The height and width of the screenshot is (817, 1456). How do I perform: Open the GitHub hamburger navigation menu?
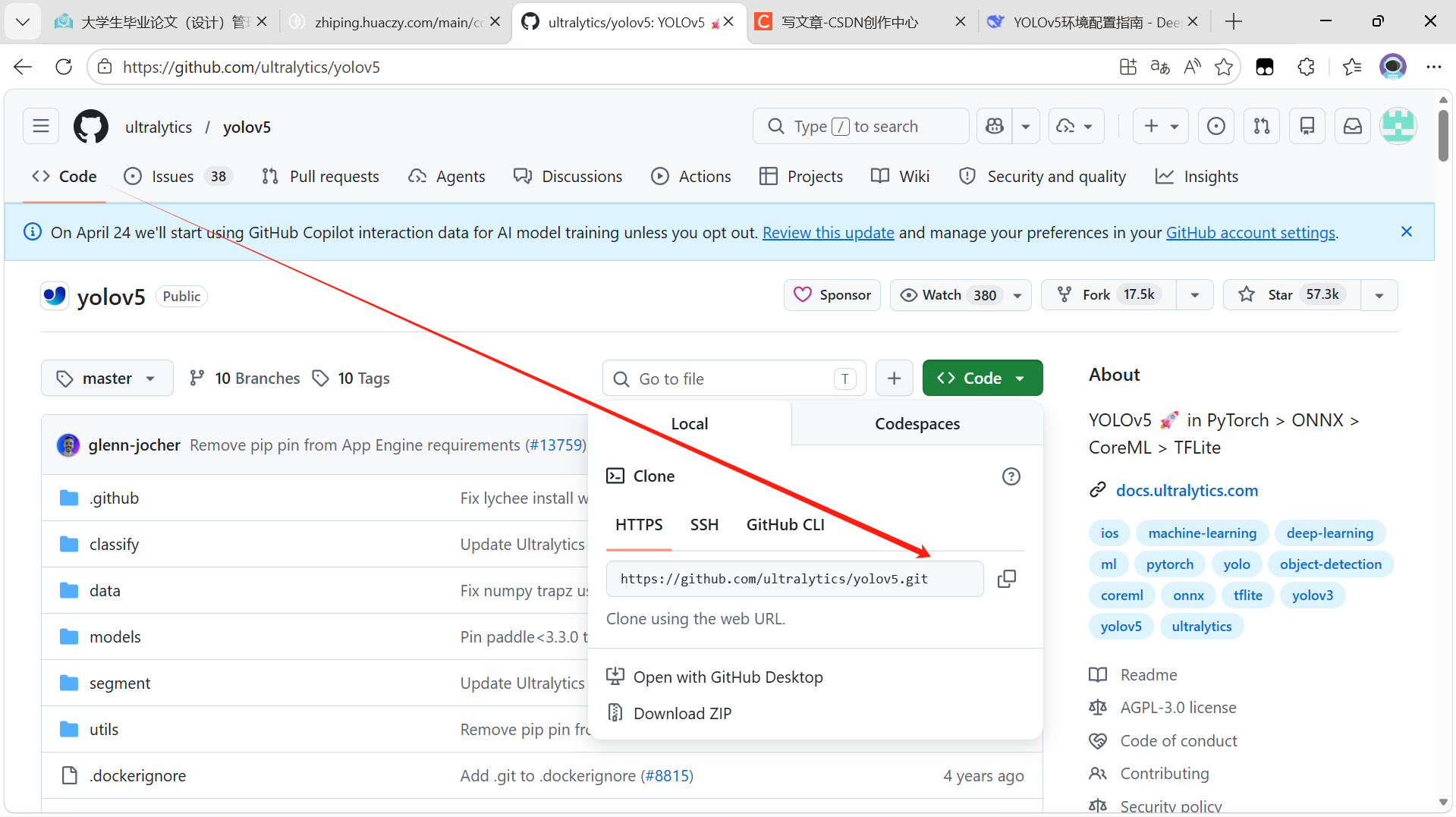click(x=41, y=126)
